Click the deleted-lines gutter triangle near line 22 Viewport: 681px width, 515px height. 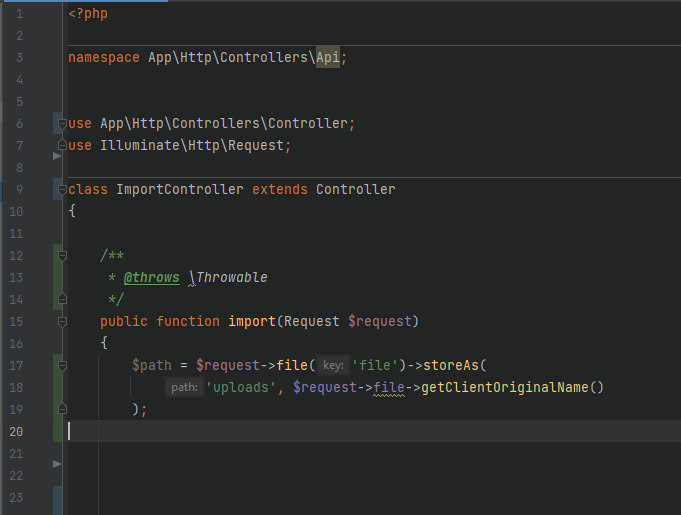pos(56,464)
